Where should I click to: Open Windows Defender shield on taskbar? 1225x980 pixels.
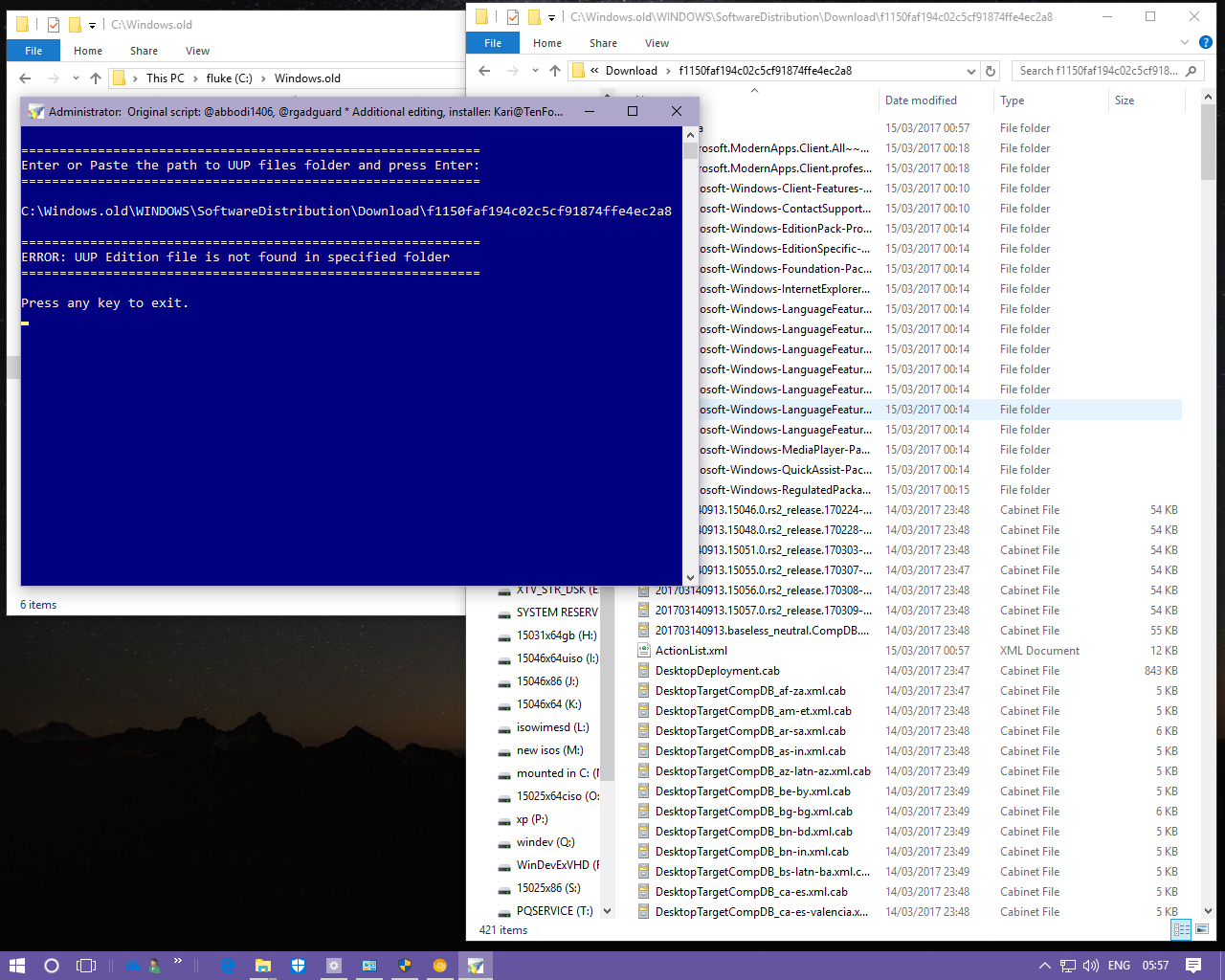(299, 966)
